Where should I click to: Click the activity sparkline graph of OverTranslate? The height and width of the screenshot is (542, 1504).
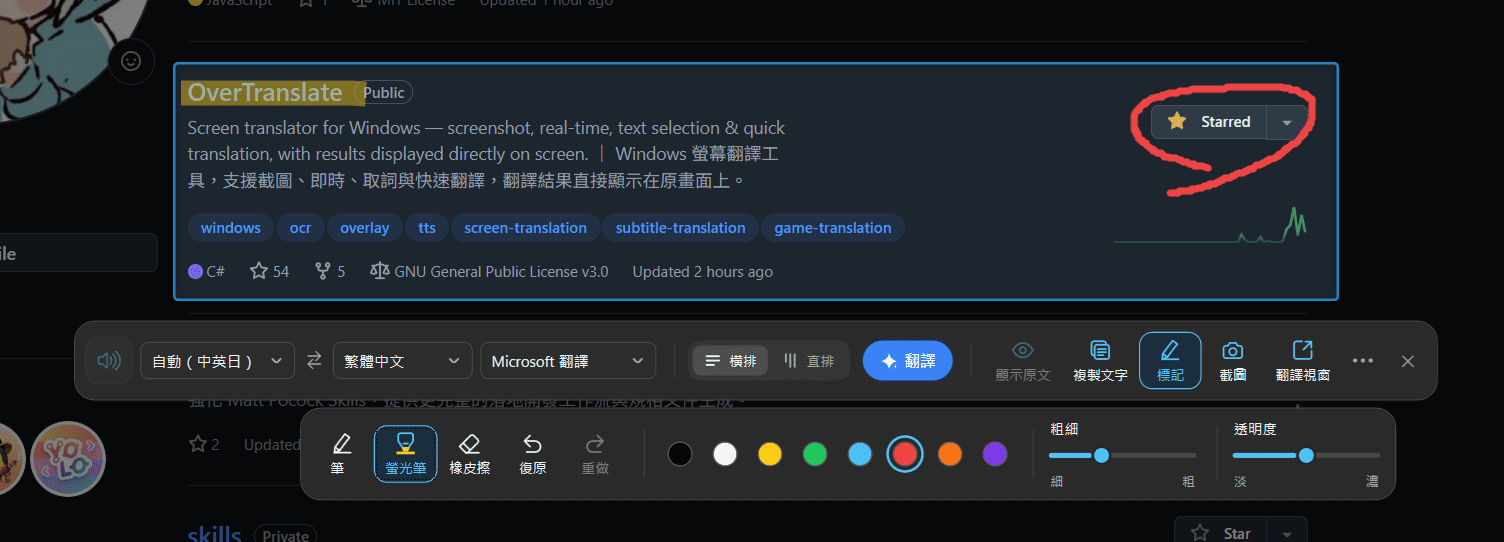pos(1210,225)
